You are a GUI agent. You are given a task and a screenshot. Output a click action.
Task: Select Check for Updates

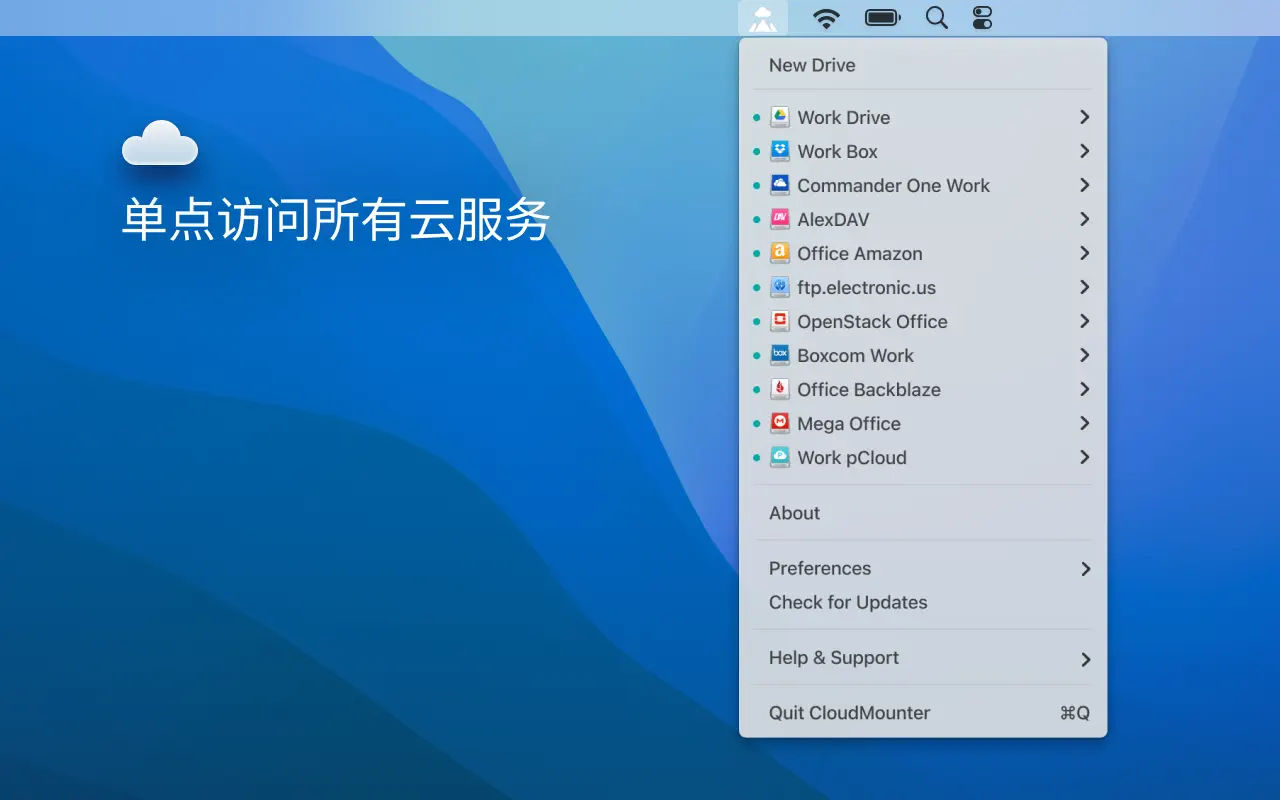(x=848, y=602)
